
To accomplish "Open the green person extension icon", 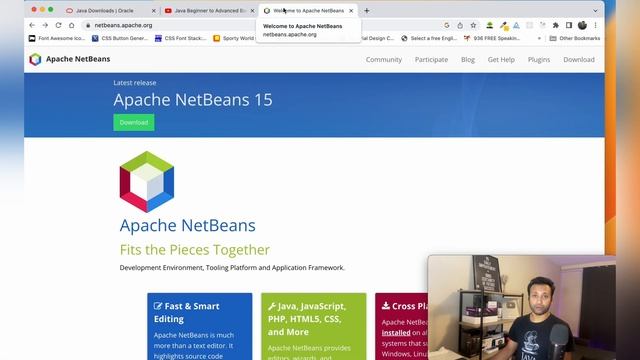I will click(x=489, y=25).
